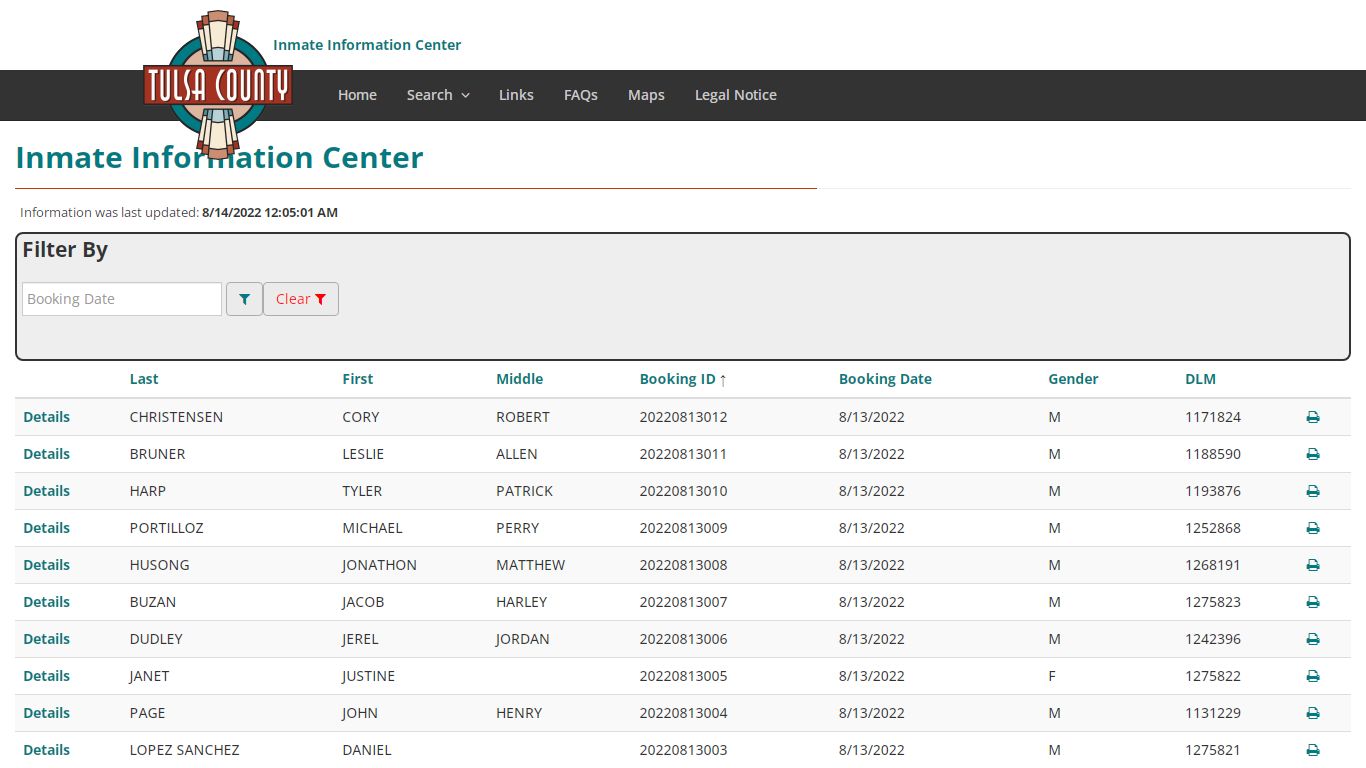Open Details for HARP
This screenshot has width=1366, height=768.
click(47, 491)
